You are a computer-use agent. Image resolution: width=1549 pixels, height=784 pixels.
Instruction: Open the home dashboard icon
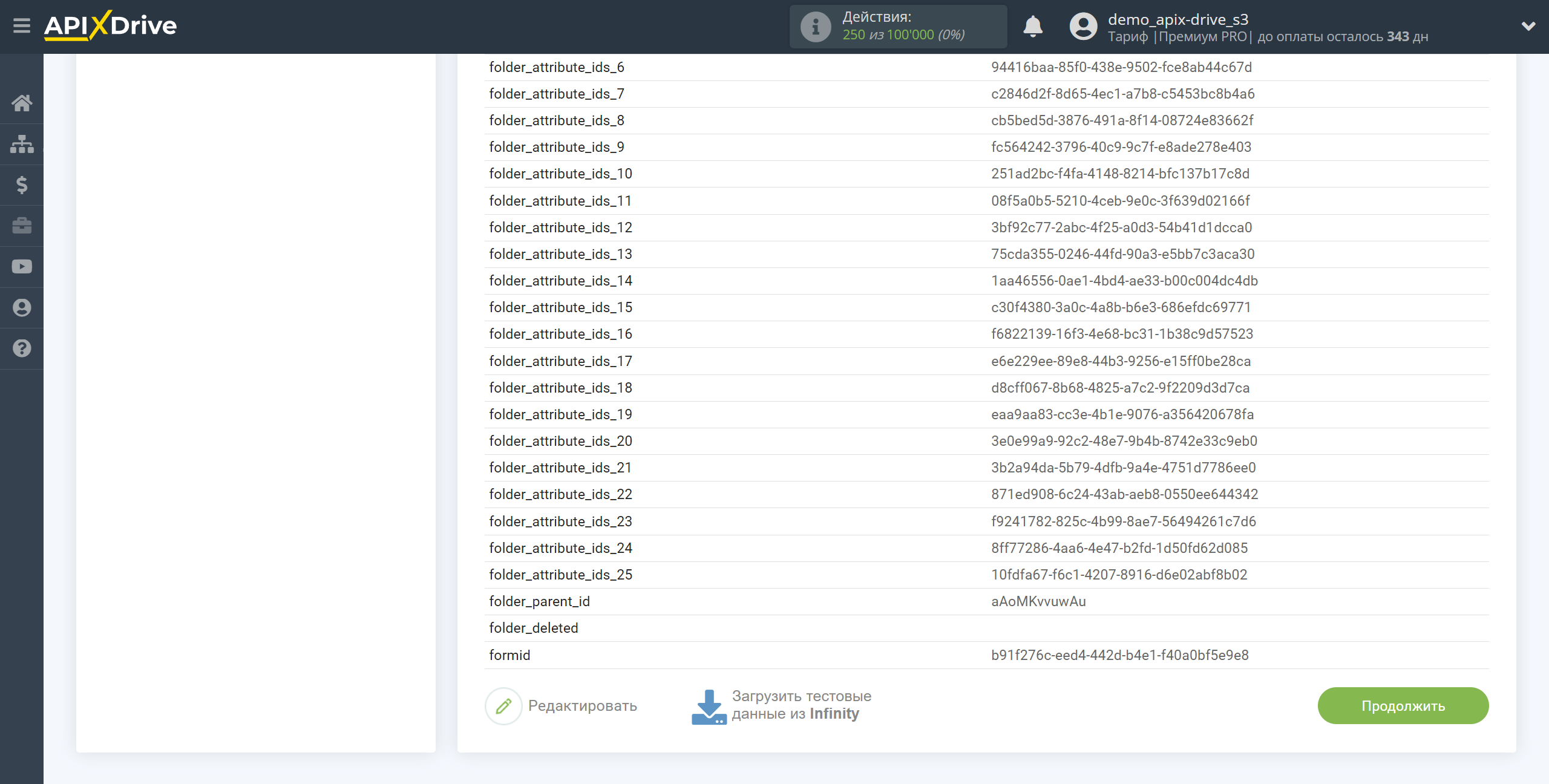(x=22, y=103)
